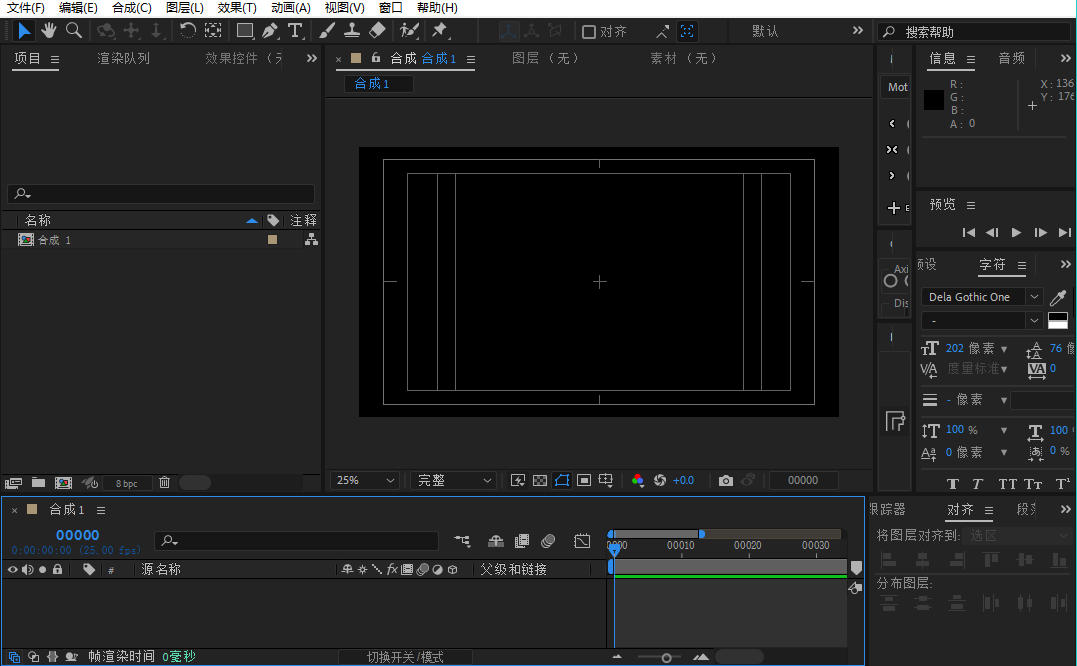Select the Hand tool
The image size is (1077, 666).
[x=49, y=31]
